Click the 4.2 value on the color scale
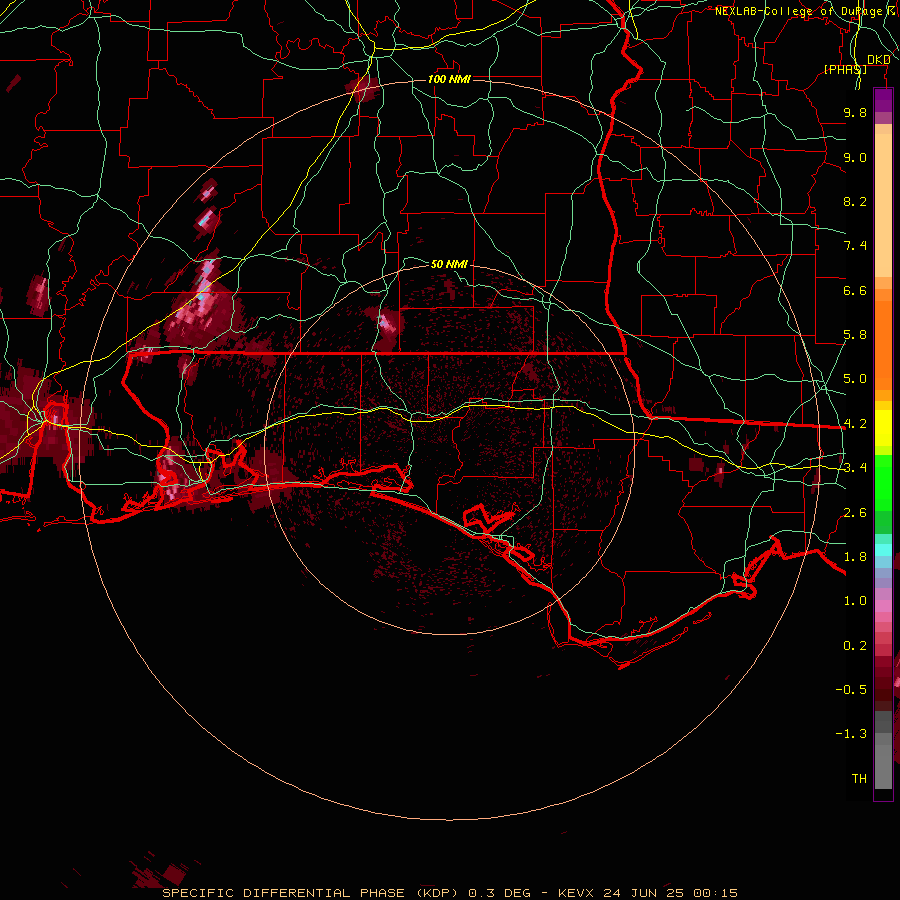 point(855,424)
